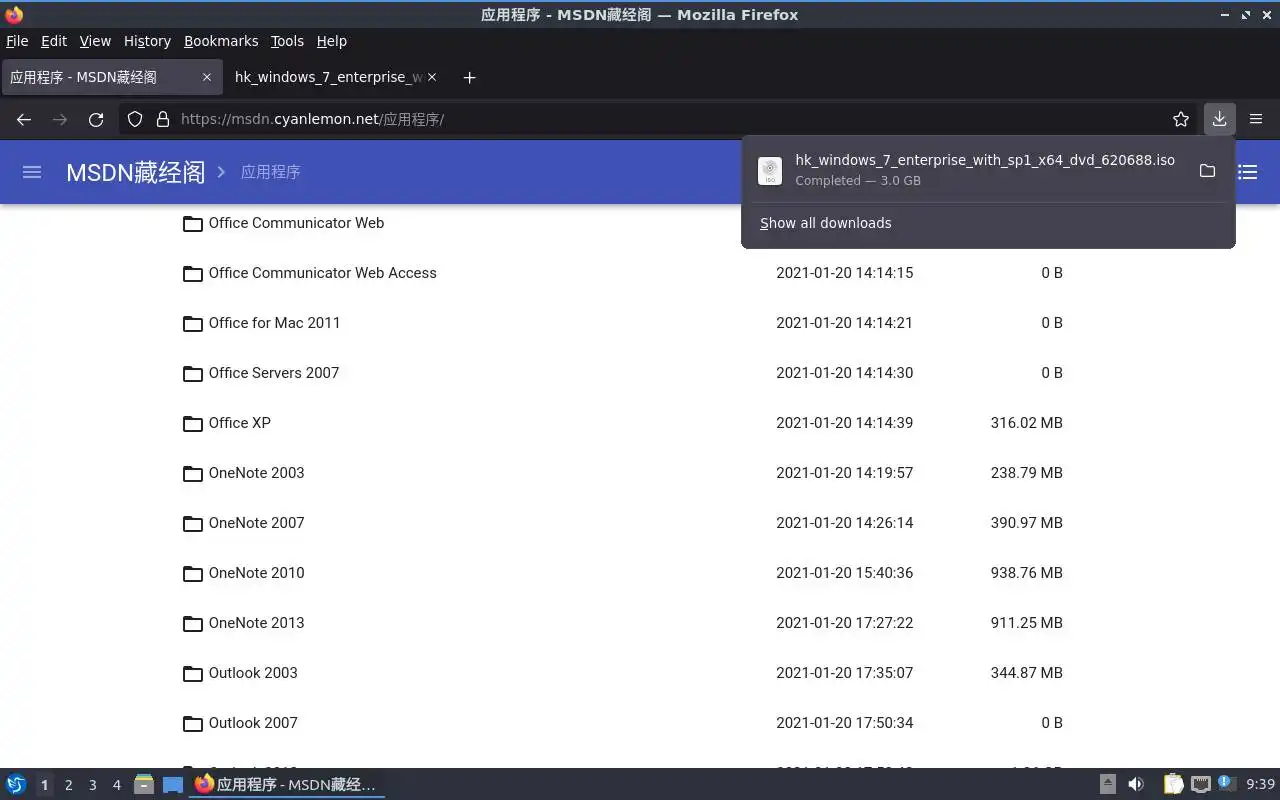
Task: Click Show all downloads
Action: 825,223
